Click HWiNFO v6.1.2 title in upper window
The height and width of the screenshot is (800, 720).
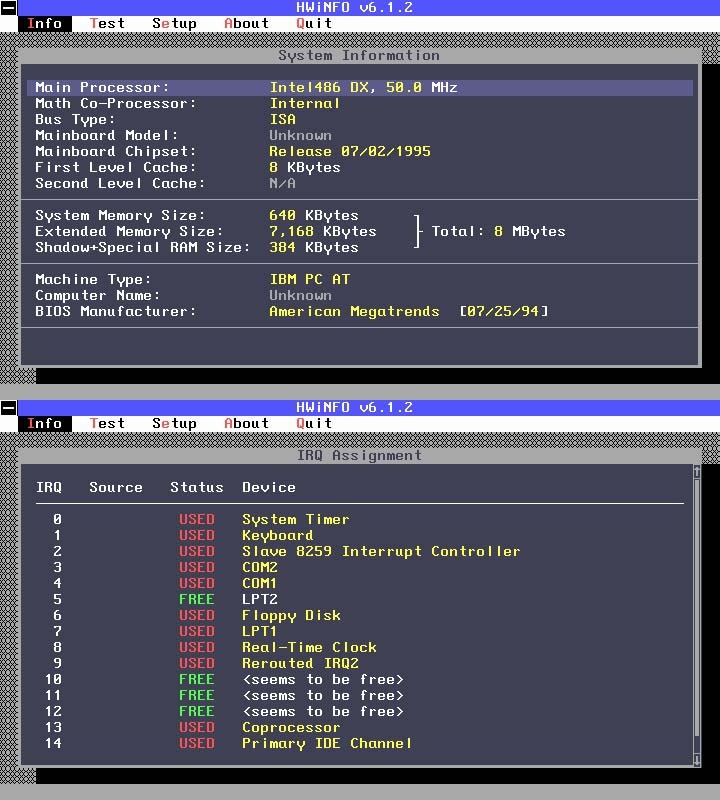pyautogui.click(x=355, y=8)
